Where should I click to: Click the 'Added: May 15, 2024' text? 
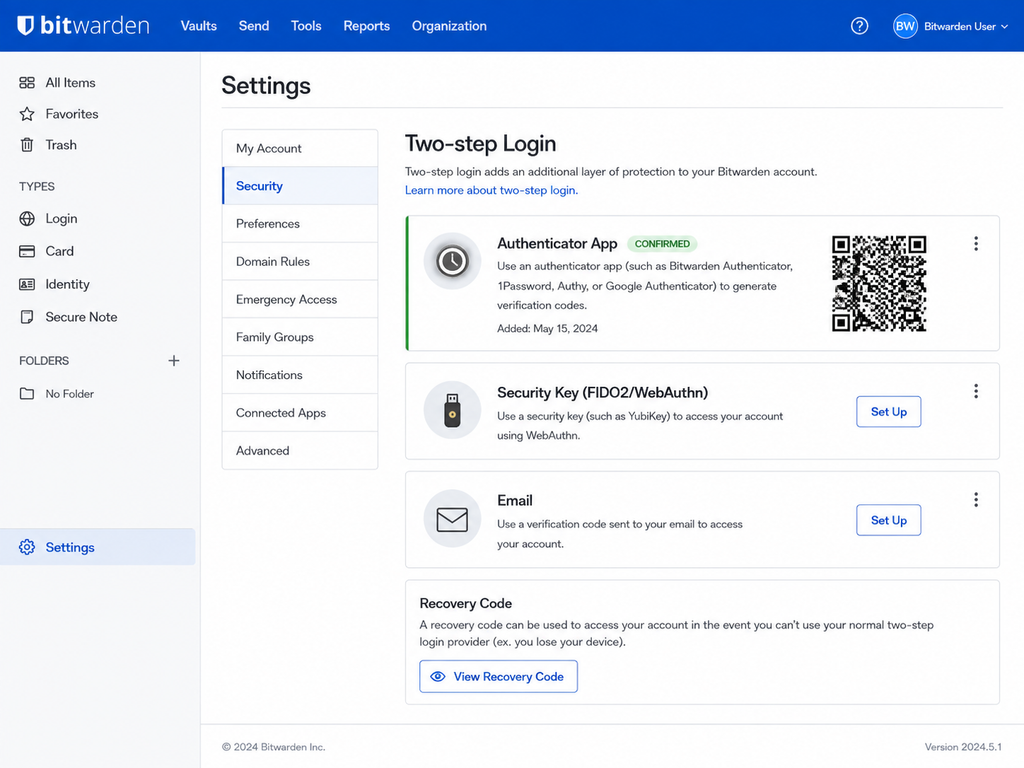[x=547, y=328]
